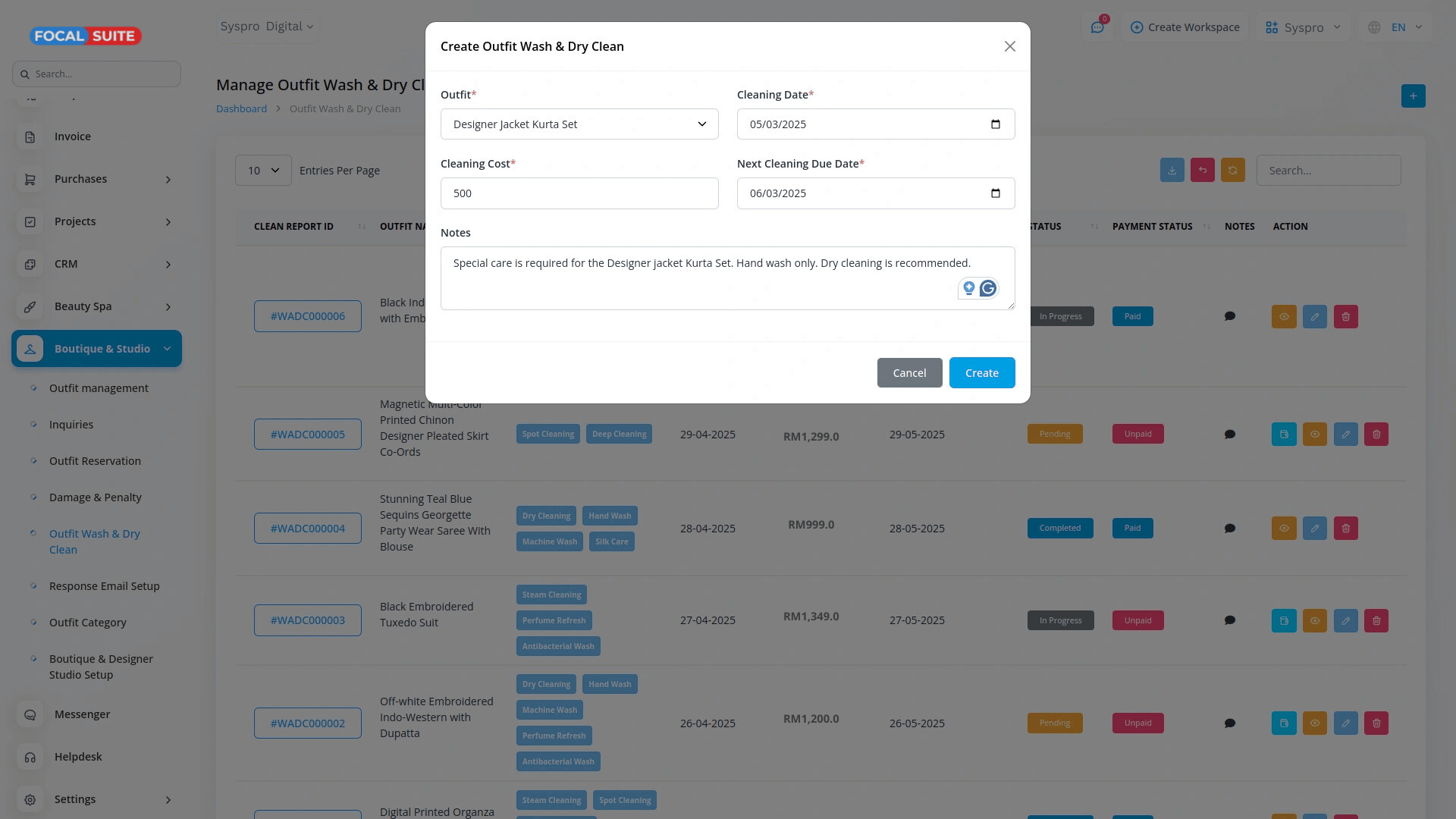Image resolution: width=1456 pixels, height=819 pixels.
Task: Open Outfit management in sidebar
Action: pyautogui.click(x=99, y=388)
